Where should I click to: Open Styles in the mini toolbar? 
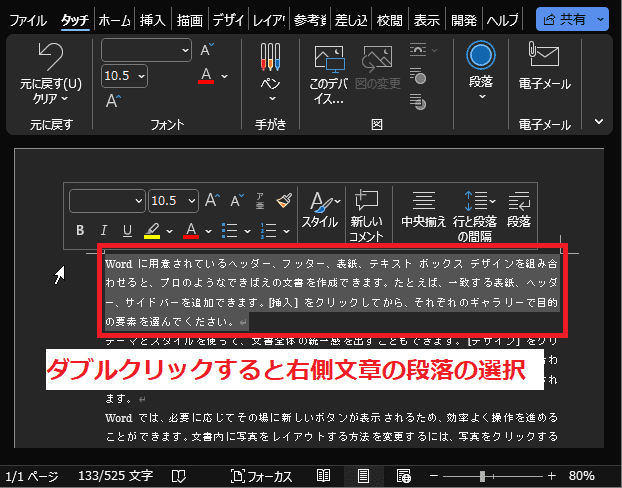(x=320, y=210)
